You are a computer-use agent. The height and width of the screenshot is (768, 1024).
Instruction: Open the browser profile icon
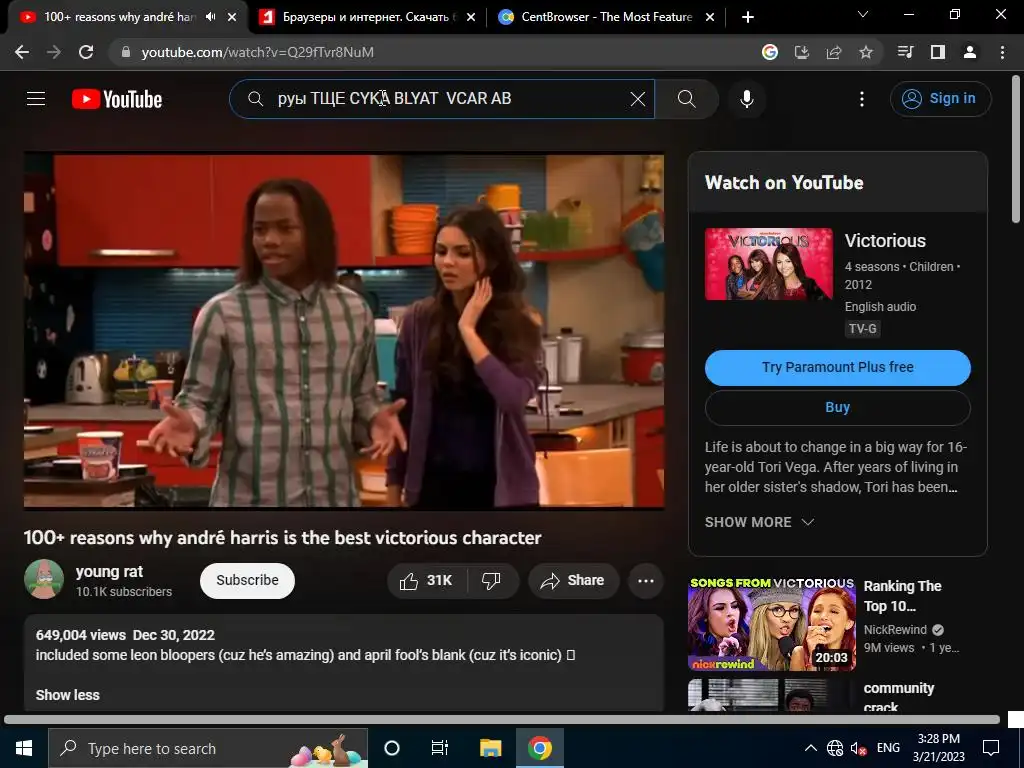[x=970, y=52]
